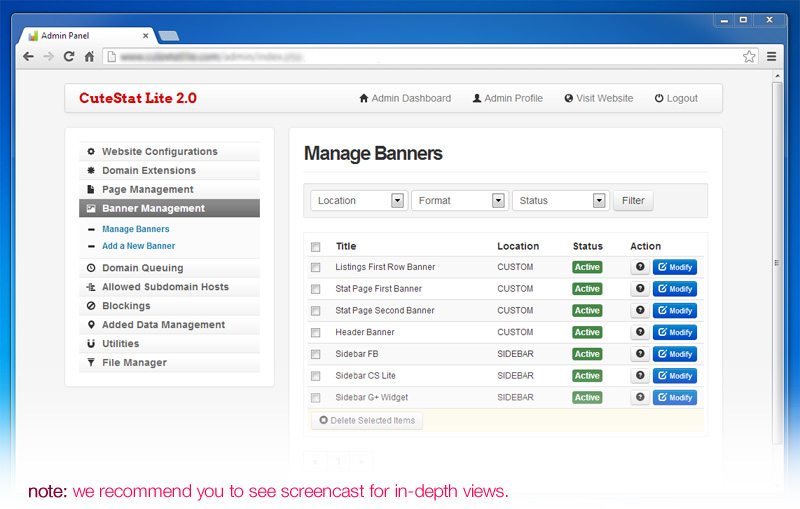
Task: Check the Sidebar CS Lite row checkbox
Action: [x=315, y=376]
